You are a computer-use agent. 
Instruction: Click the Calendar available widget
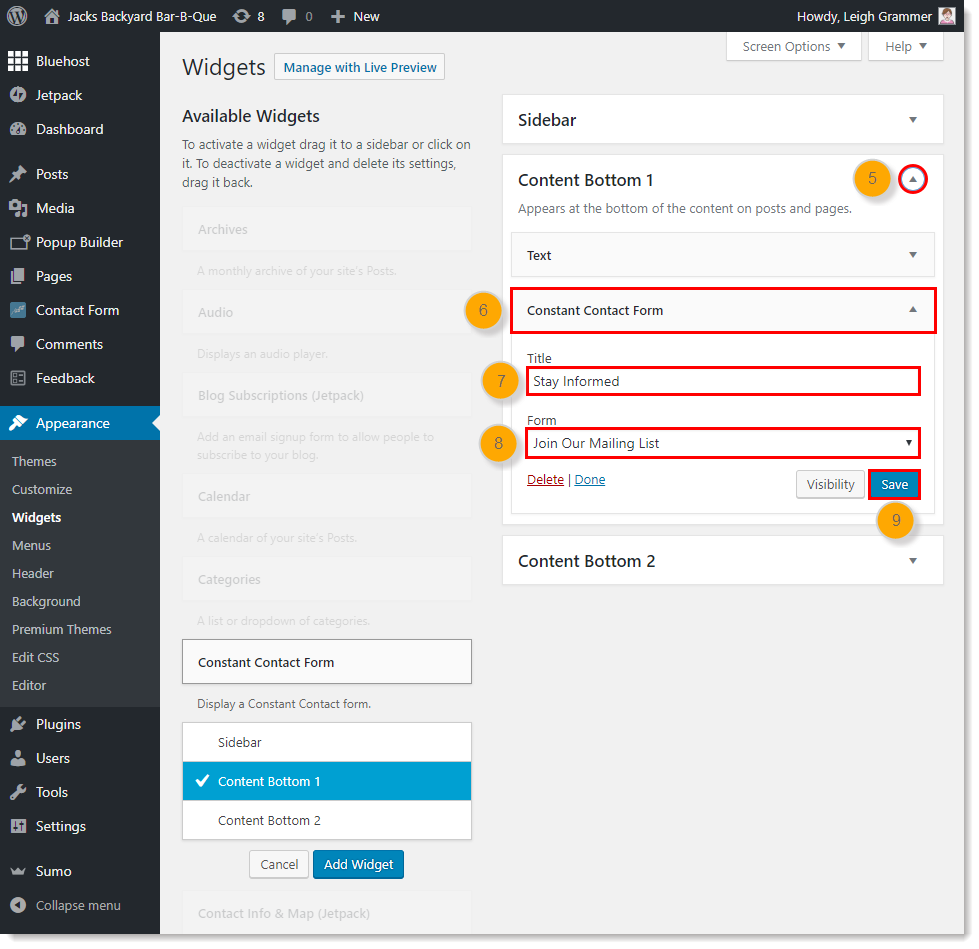[327, 496]
